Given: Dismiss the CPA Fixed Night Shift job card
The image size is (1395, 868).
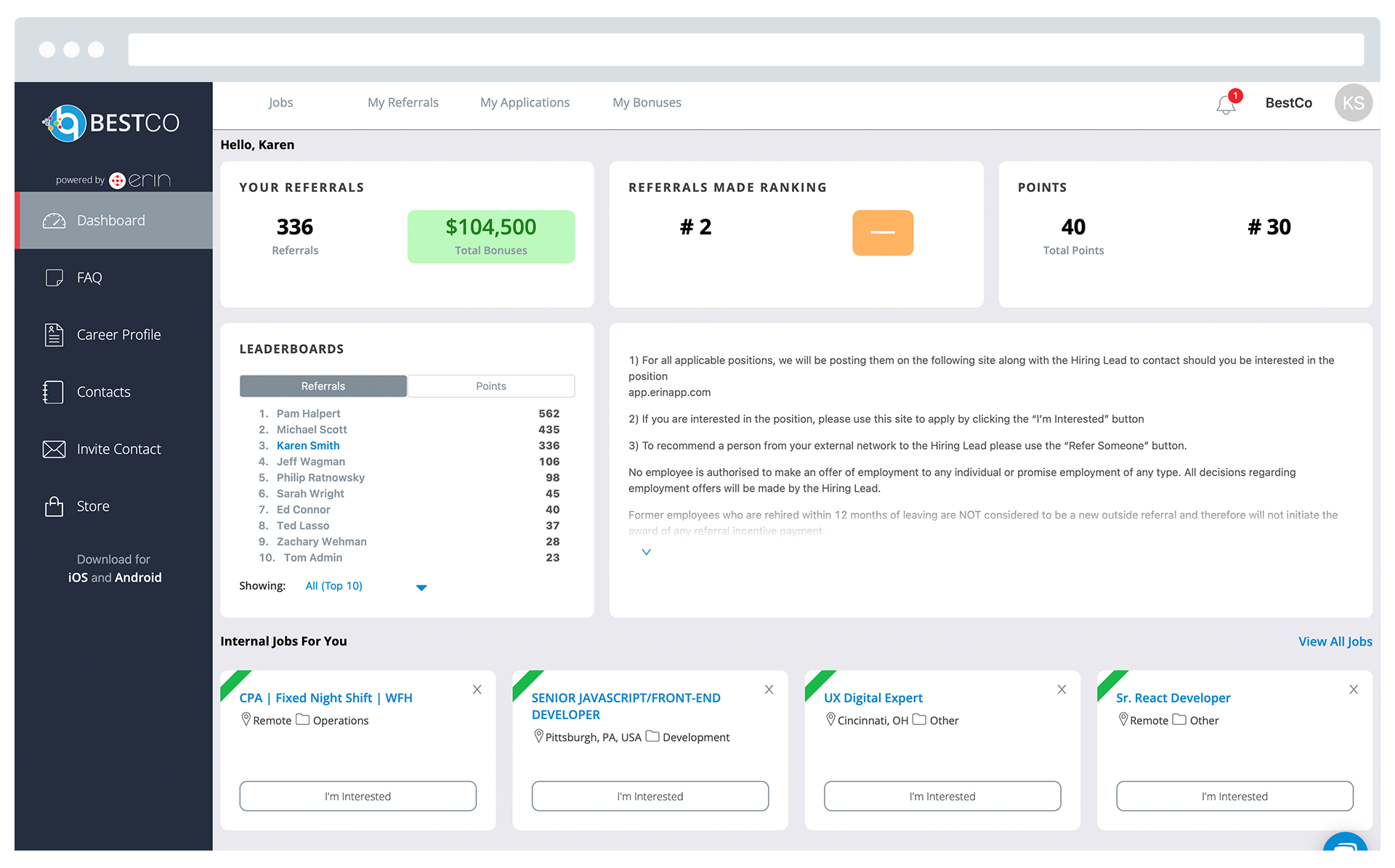Looking at the screenshot, I should click(477, 689).
